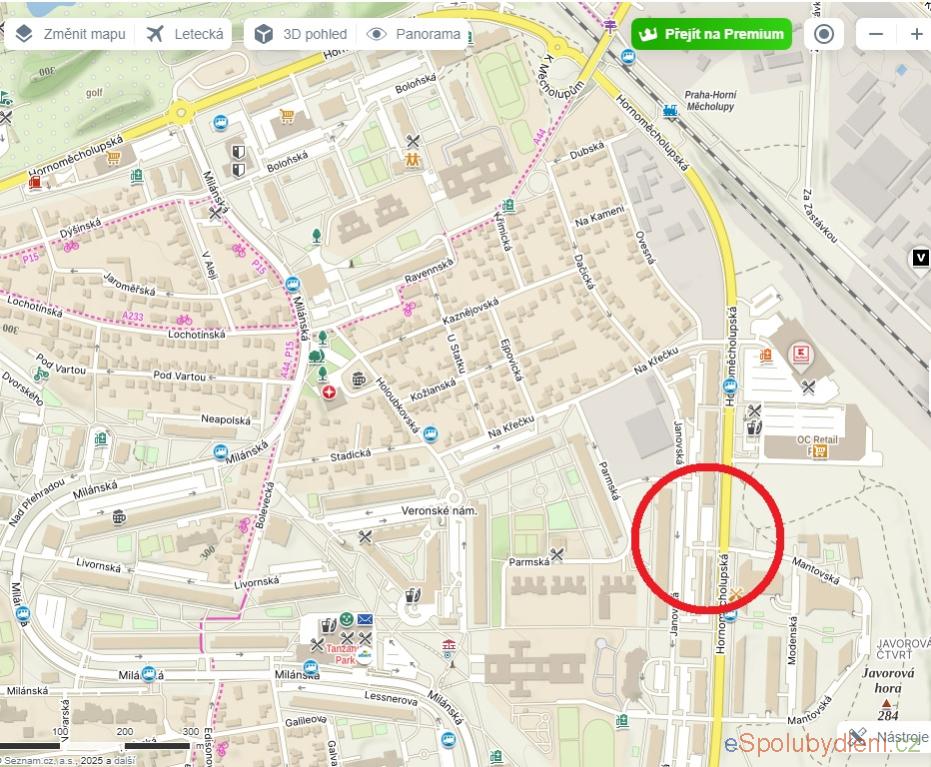Select the red medical cross marker

[329, 392]
